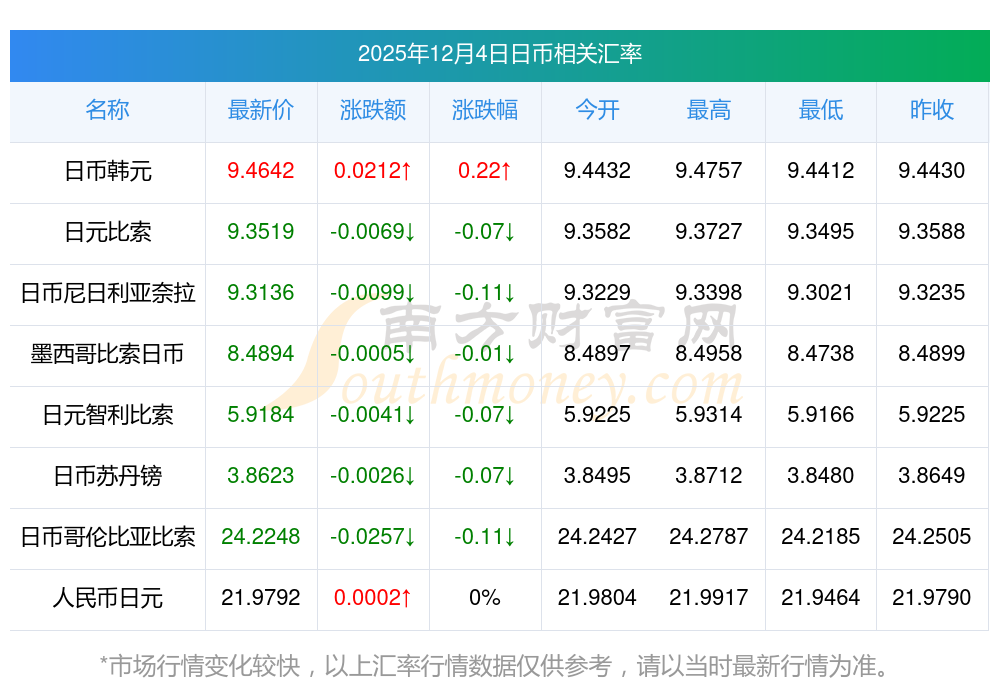Open the 日币韩元 currency pair row
Image resolution: width=1000 pixels, height=697 pixels.
pos(107,171)
